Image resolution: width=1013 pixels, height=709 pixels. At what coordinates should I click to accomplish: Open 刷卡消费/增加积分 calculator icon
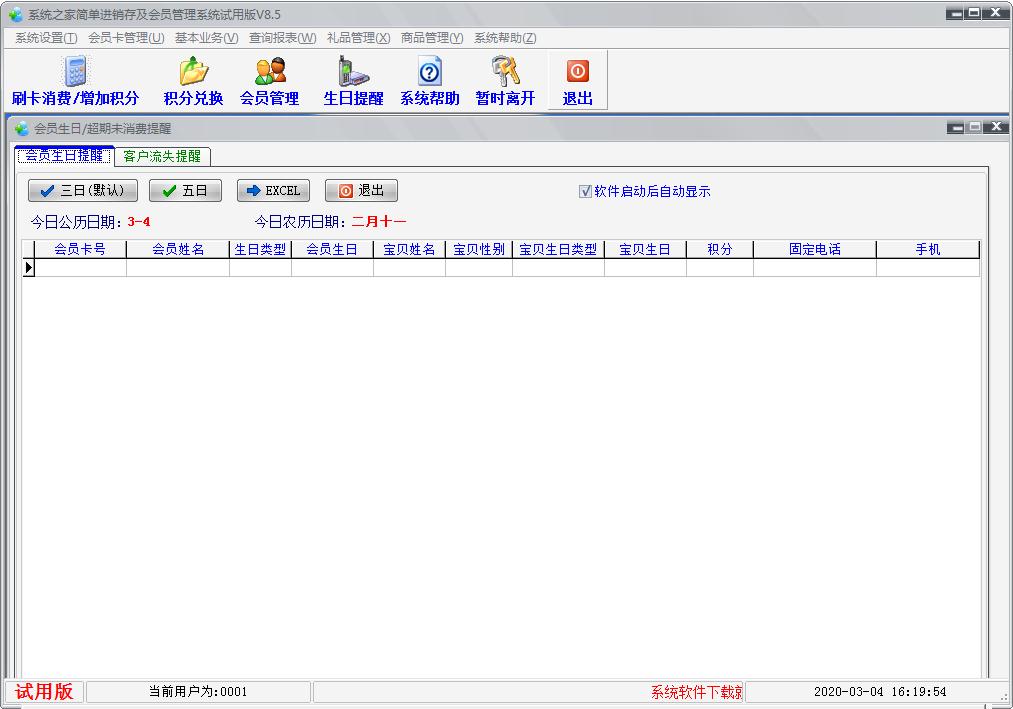pos(75,72)
